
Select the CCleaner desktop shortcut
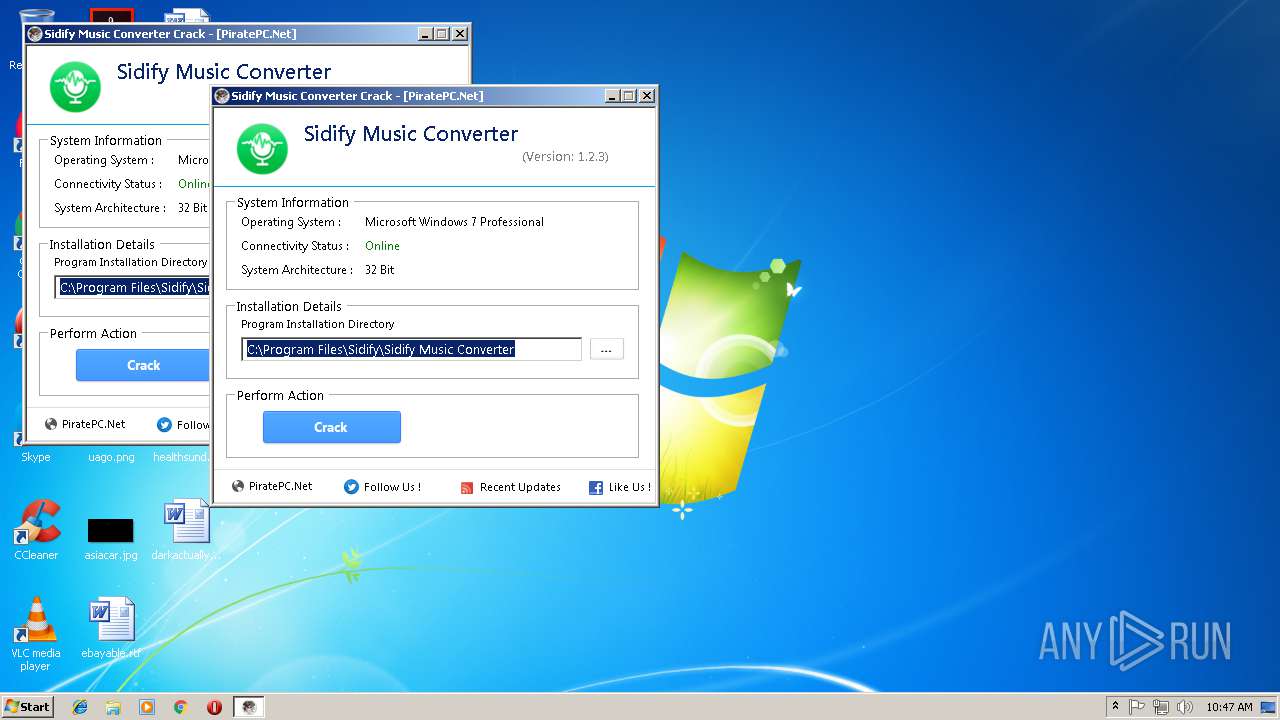36,531
